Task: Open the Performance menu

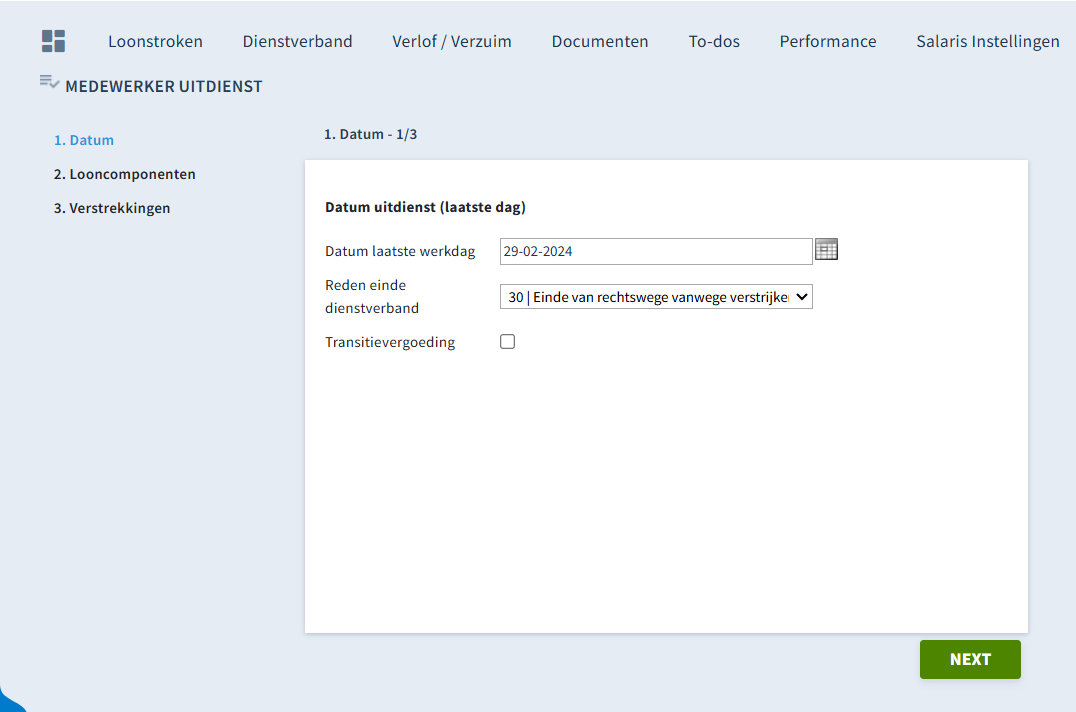Action: (828, 41)
